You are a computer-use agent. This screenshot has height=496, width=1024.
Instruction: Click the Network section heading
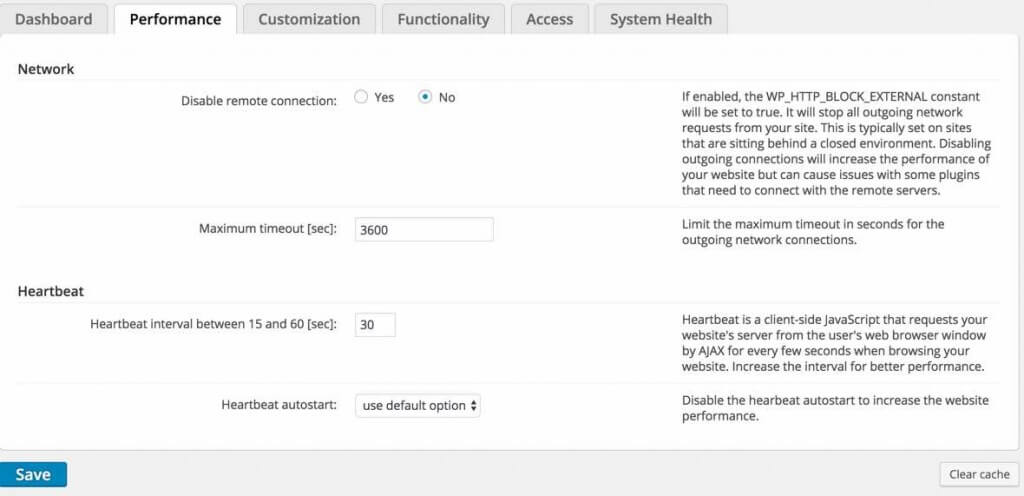(46, 69)
